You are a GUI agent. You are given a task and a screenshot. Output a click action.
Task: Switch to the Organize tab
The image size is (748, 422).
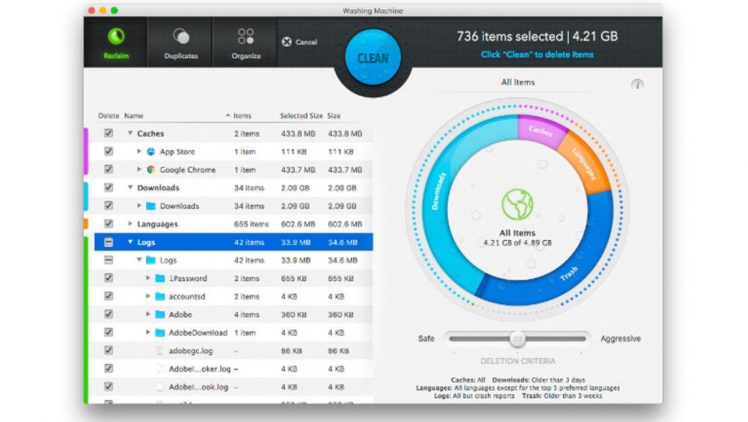click(245, 37)
